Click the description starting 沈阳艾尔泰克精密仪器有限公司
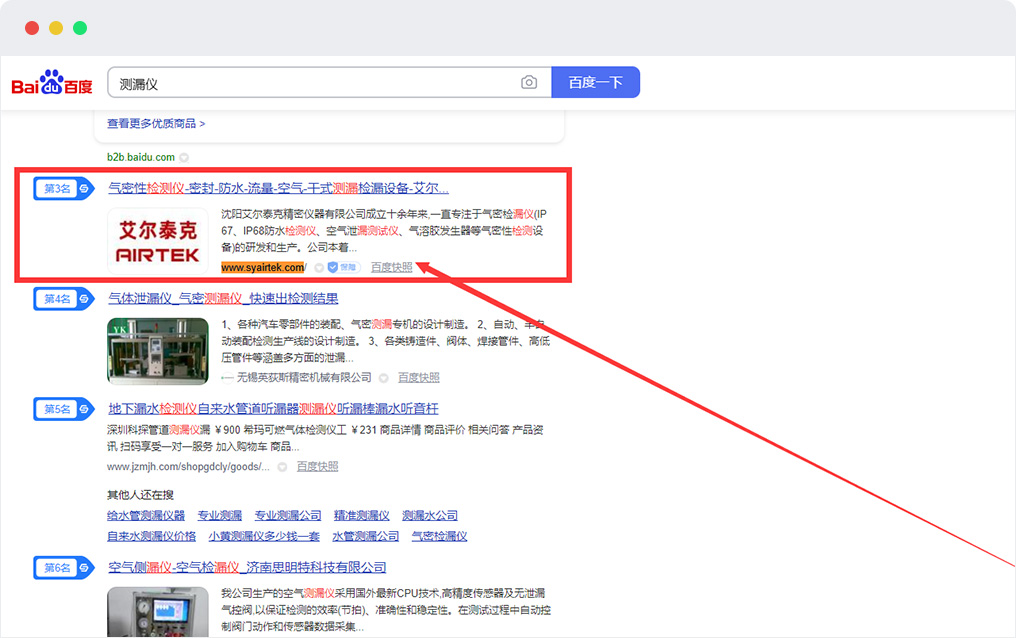The width and height of the screenshot is (1016, 638). click(384, 231)
